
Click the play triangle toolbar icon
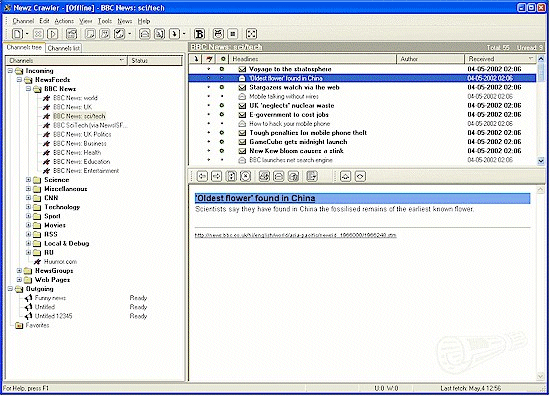click(x=53, y=34)
